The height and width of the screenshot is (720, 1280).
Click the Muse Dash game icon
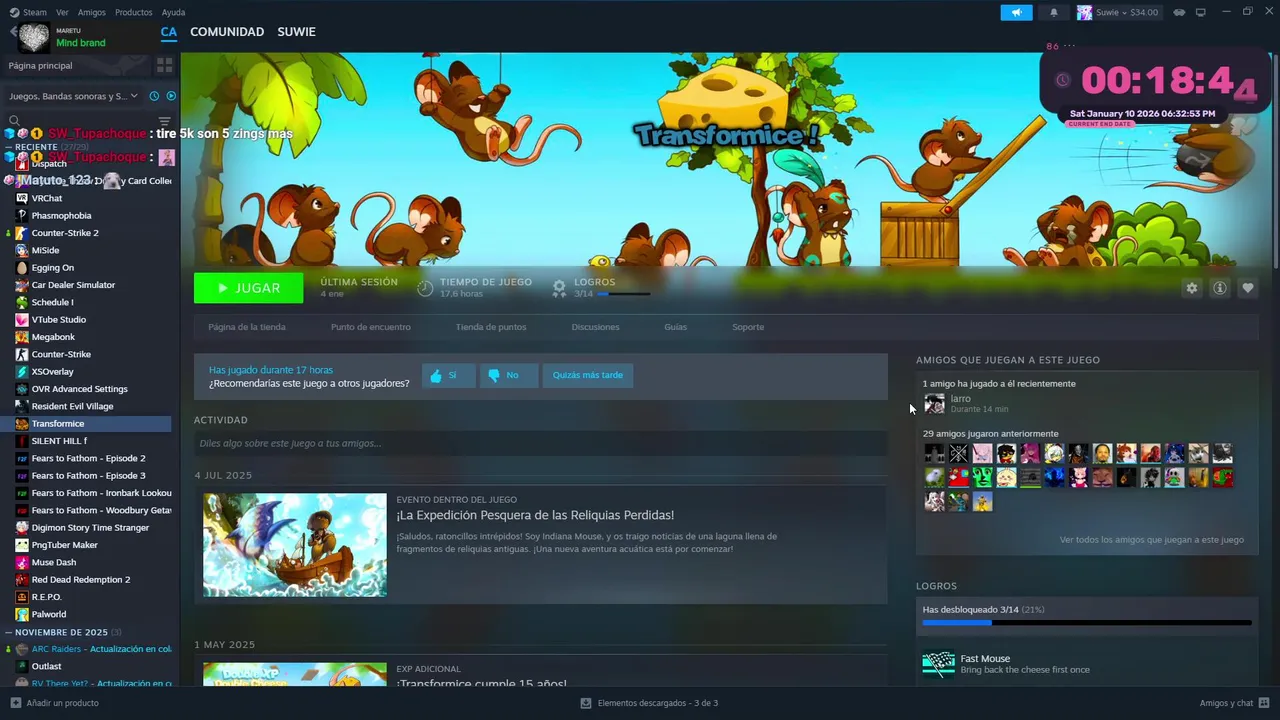[22, 562]
